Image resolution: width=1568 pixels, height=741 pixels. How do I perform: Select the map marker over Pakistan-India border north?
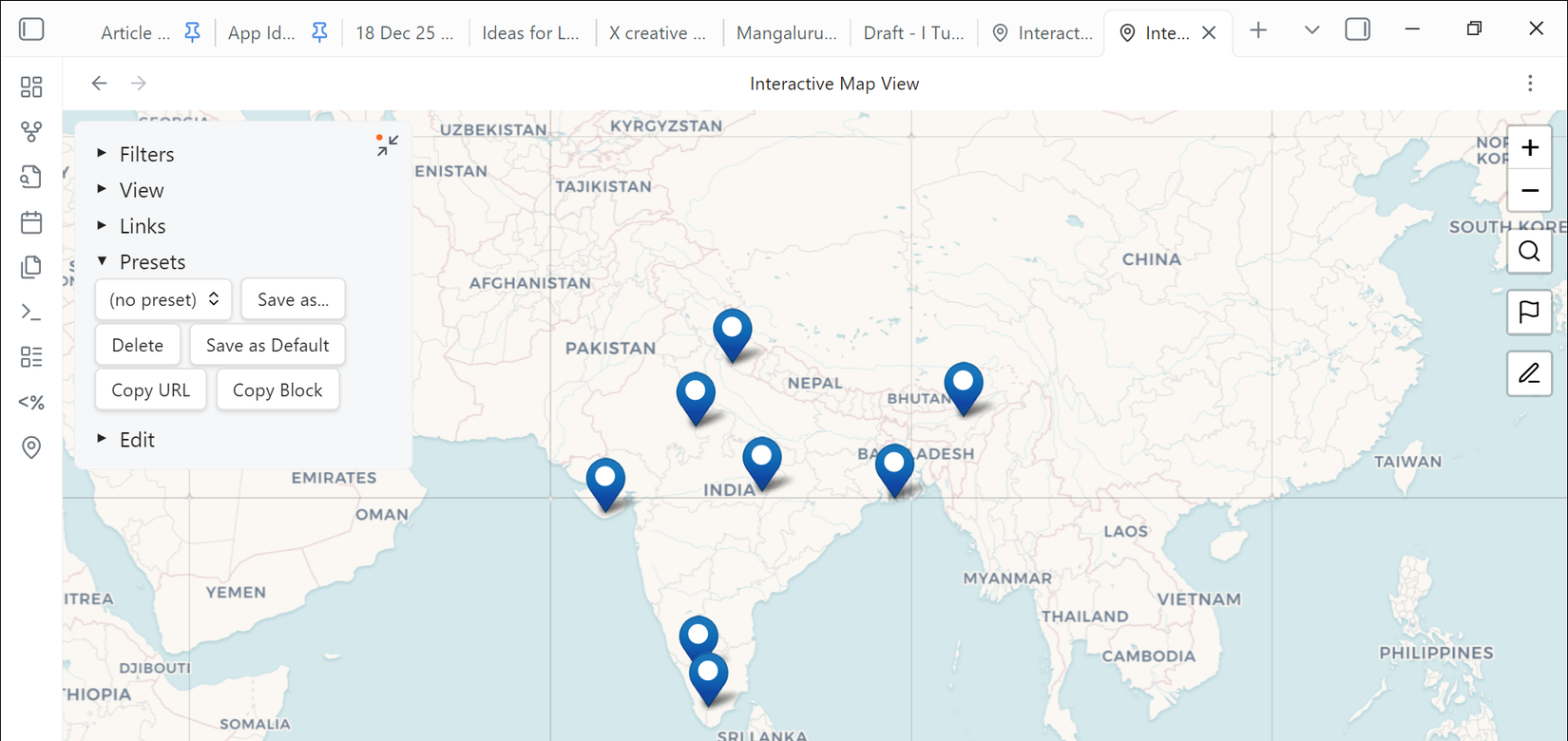coord(733,332)
